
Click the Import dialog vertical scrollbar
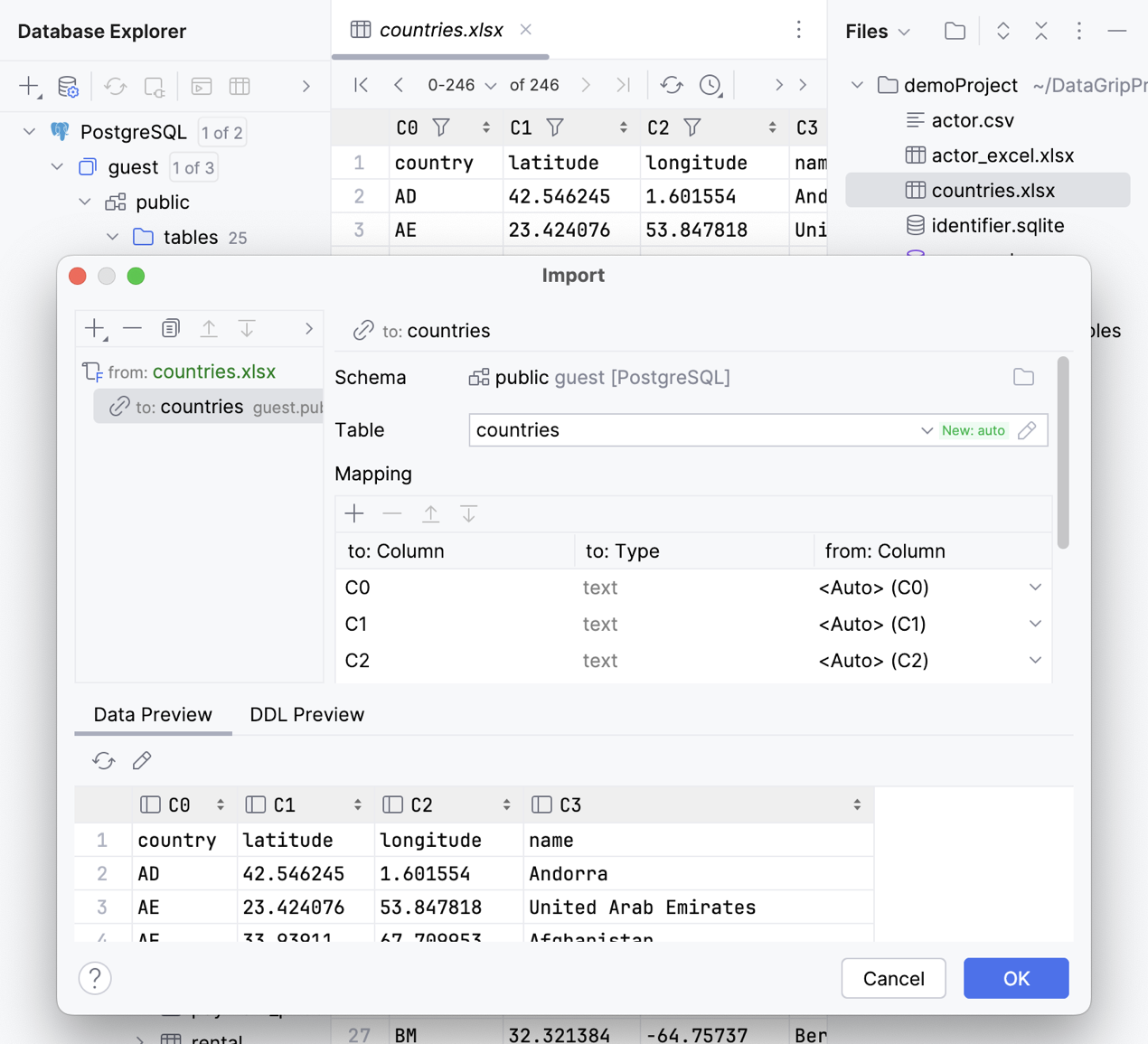pyautogui.click(x=1063, y=452)
